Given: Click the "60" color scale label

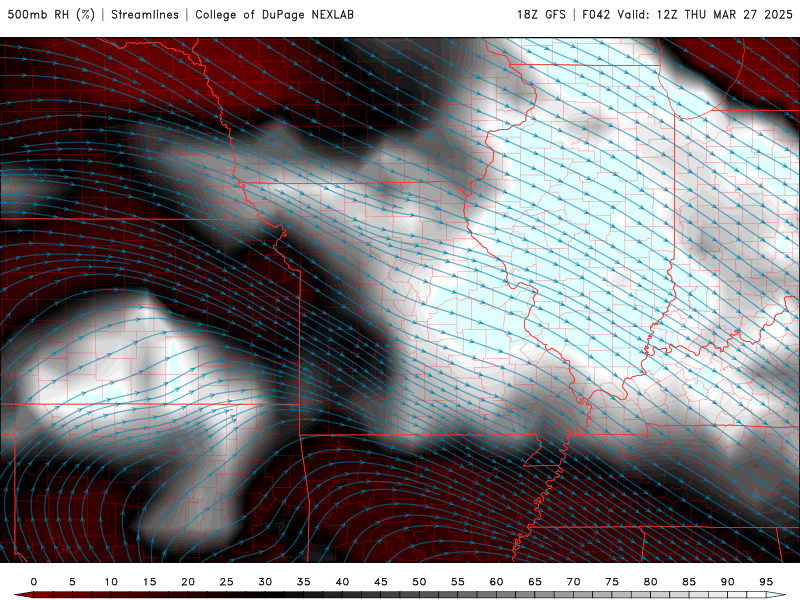Looking at the screenshot, I should coord(496,582).
